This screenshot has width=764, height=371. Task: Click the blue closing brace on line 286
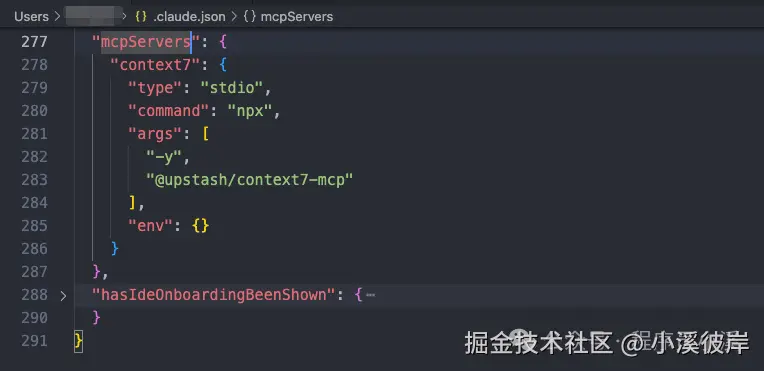click(115, 249)
